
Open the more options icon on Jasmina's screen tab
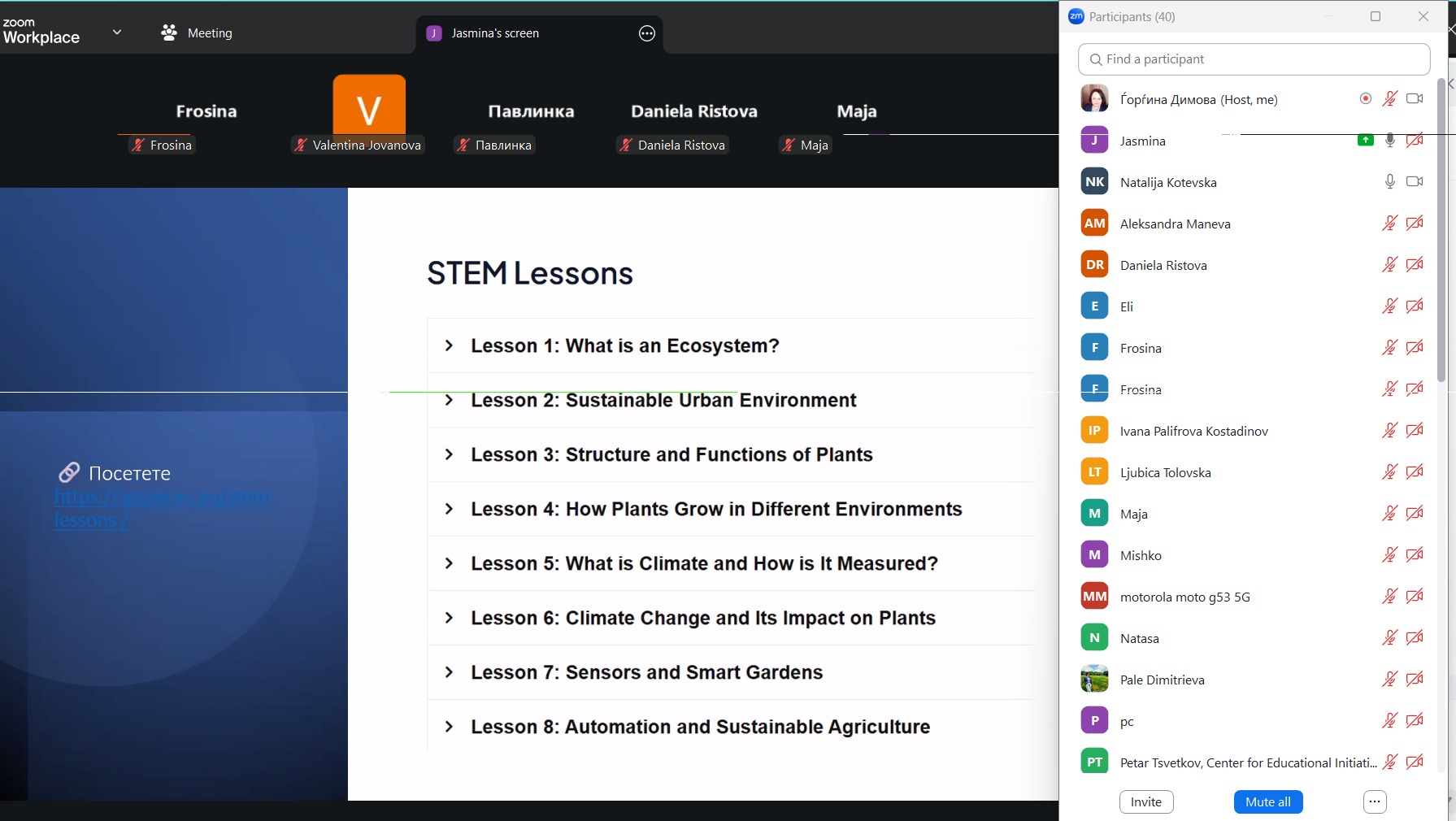click(646, 33)
